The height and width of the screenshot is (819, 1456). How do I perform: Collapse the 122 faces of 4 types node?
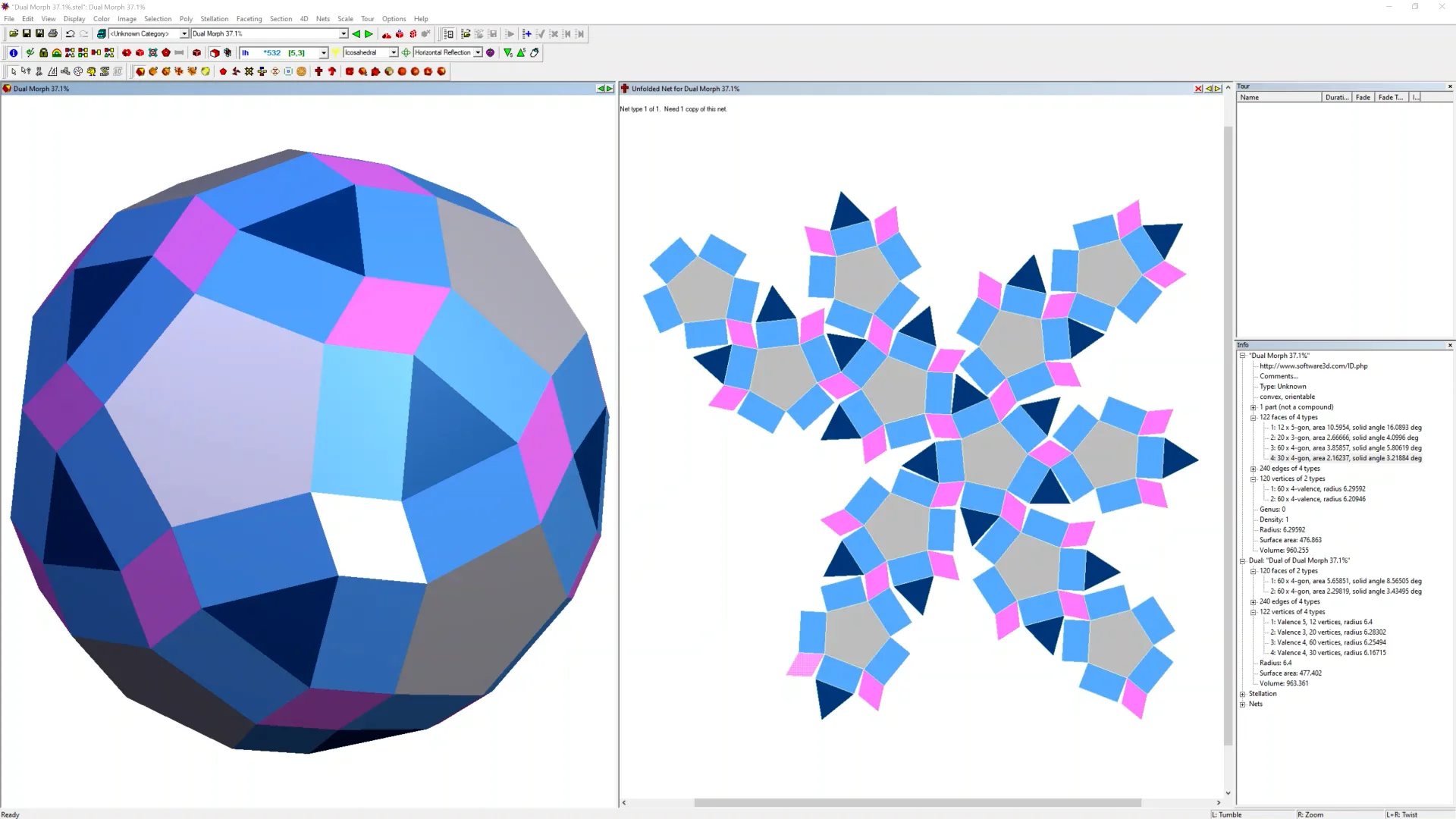[1254, 418]
